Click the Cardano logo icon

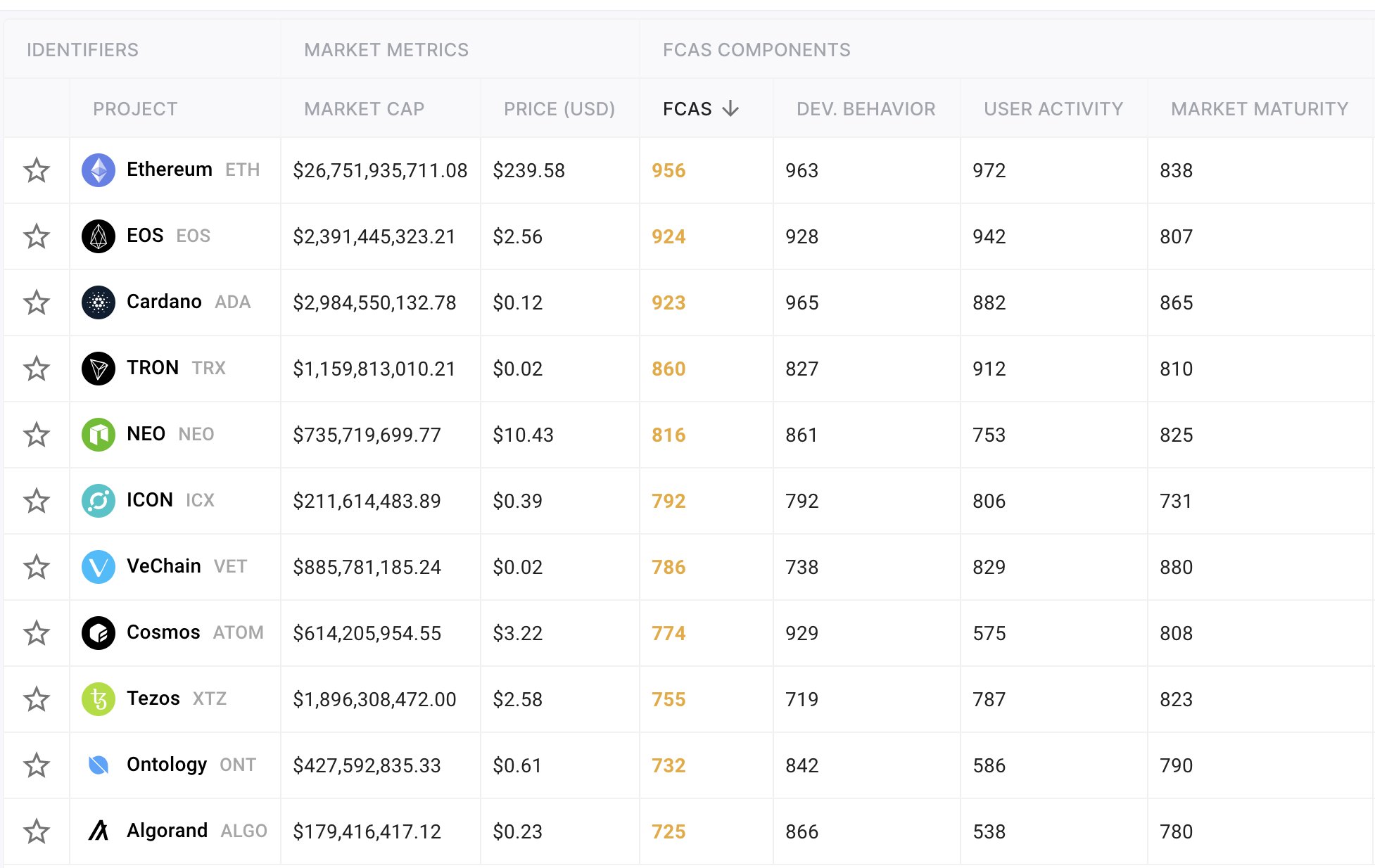pos(99,302)
